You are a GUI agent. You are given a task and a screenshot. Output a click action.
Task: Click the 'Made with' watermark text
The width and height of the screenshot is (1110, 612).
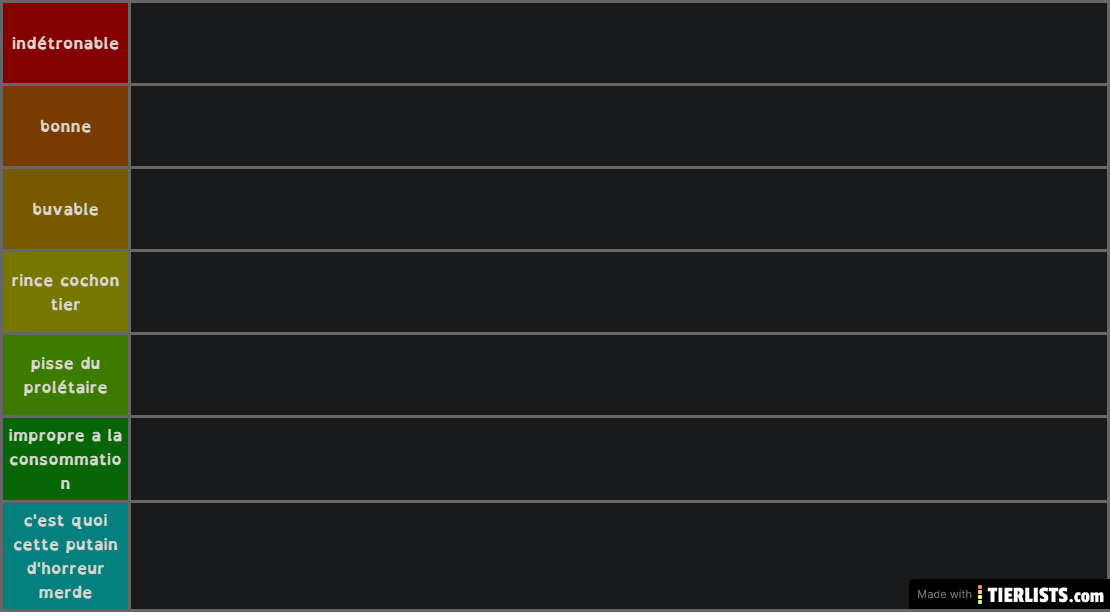point(944,594)
